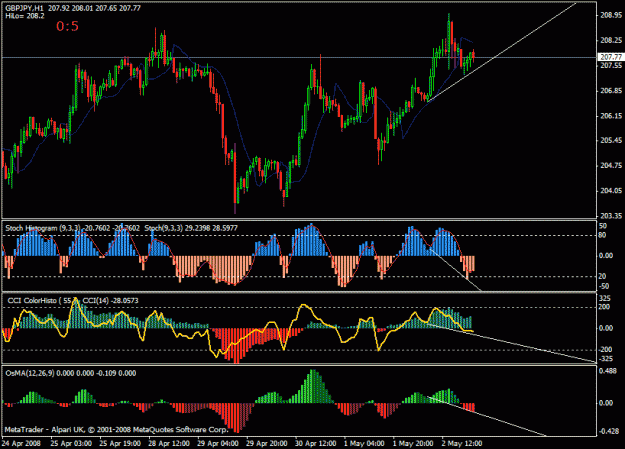The image size is (625, 449).
Task: Click the 203.35 price scale value
Action: click(x=611, y=216)
